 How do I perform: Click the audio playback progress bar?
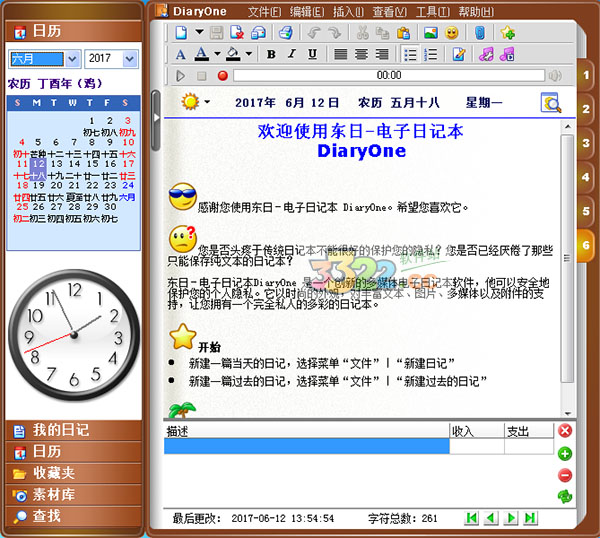(x=388, y=75)
